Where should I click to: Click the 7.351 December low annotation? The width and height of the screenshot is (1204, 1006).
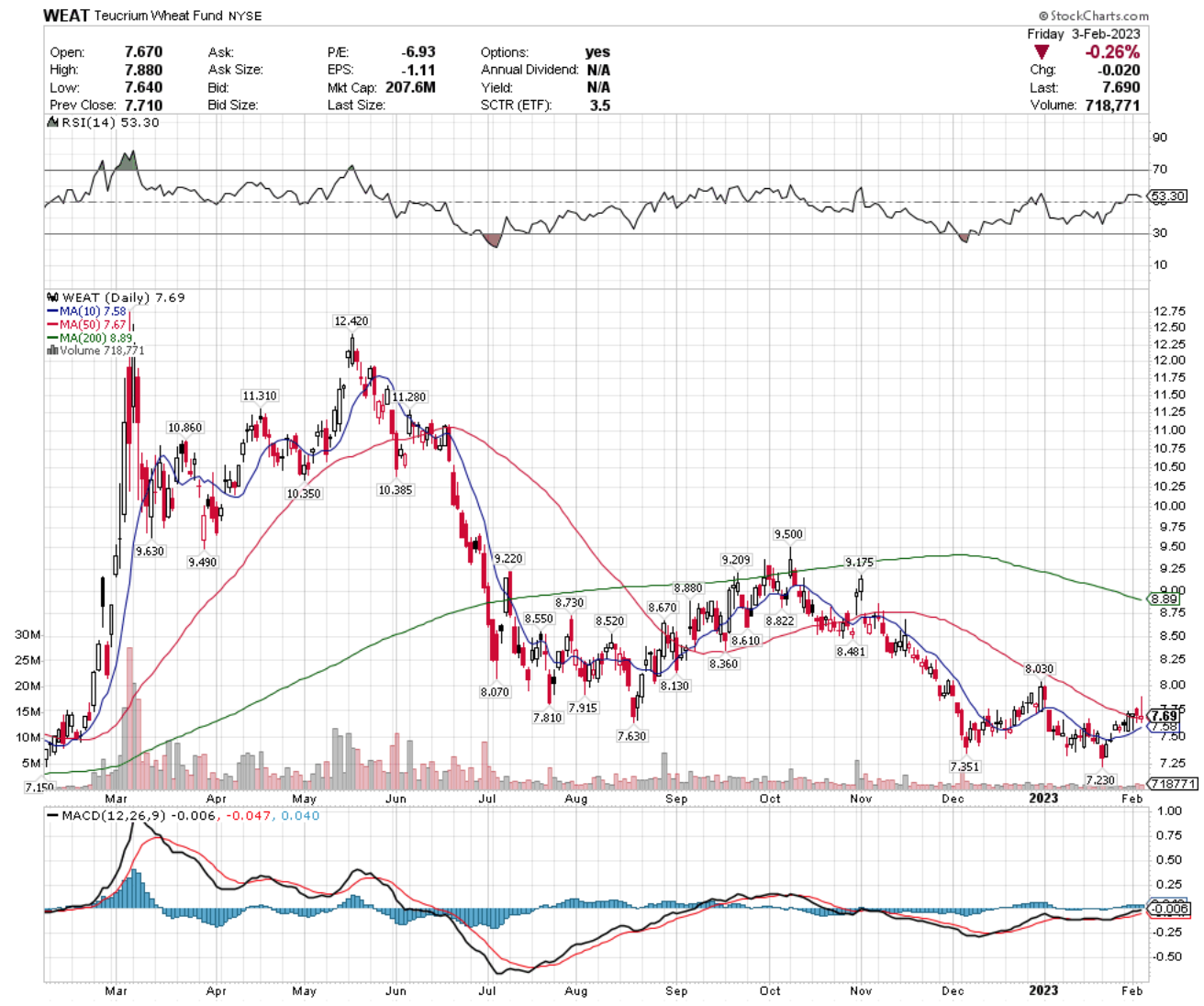(964, 766)
